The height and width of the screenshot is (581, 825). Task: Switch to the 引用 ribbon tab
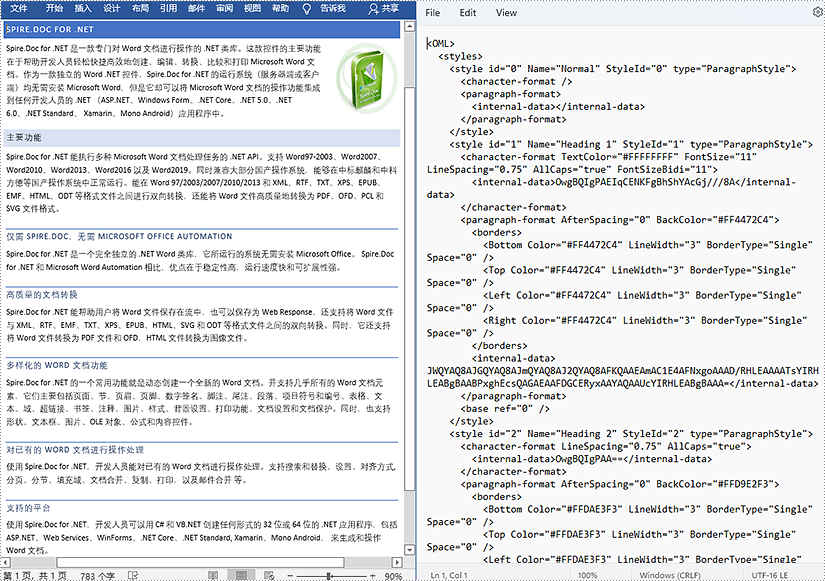(168, 8)
